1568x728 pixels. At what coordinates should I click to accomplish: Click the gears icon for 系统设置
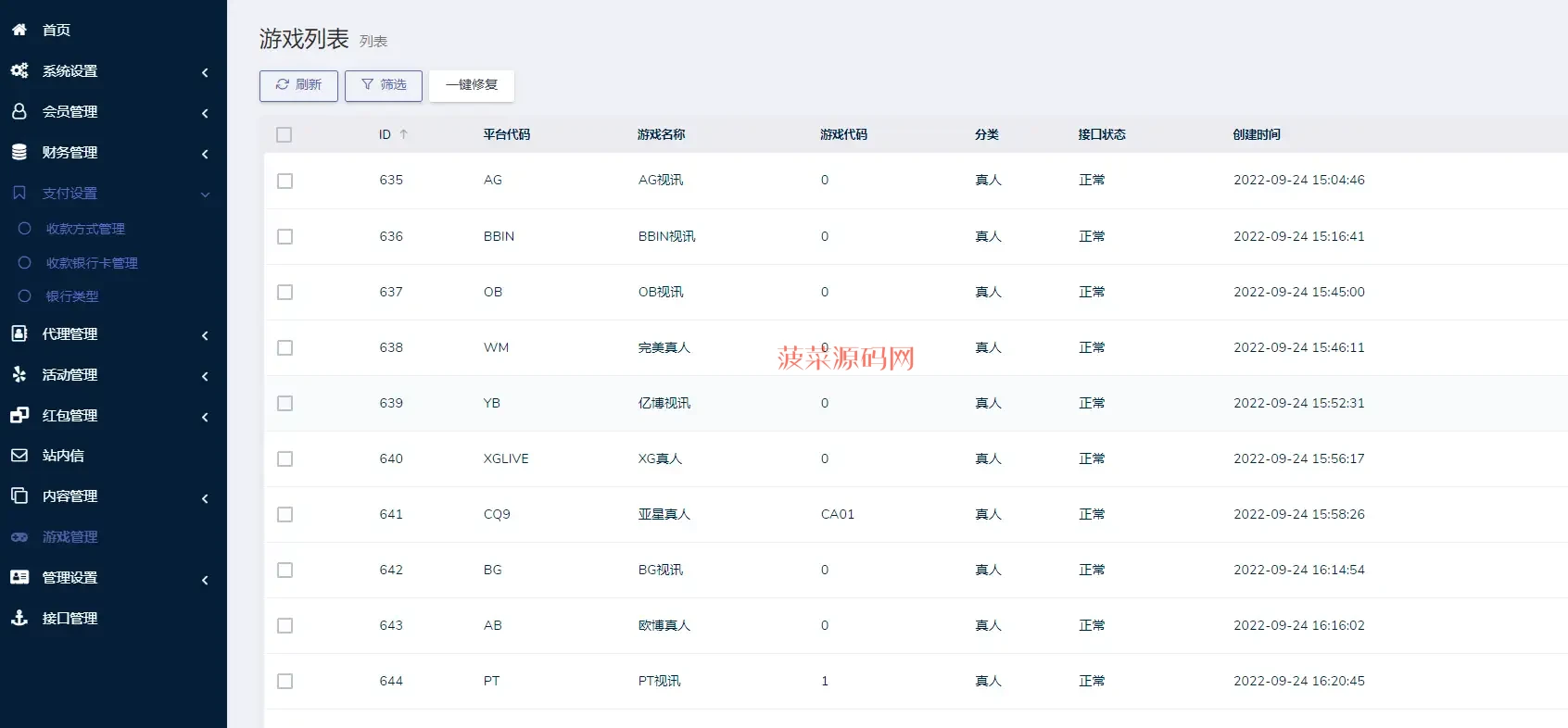19,70
